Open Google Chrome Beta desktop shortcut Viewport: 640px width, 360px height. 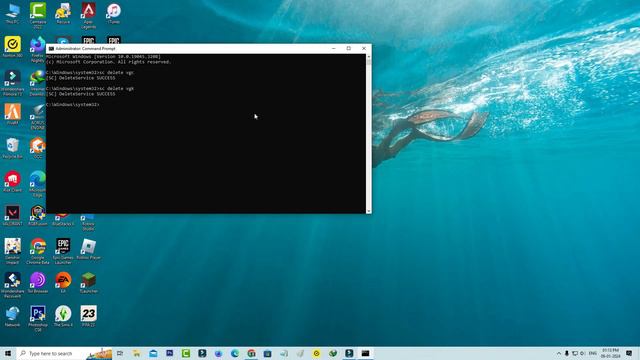(38, 251)
